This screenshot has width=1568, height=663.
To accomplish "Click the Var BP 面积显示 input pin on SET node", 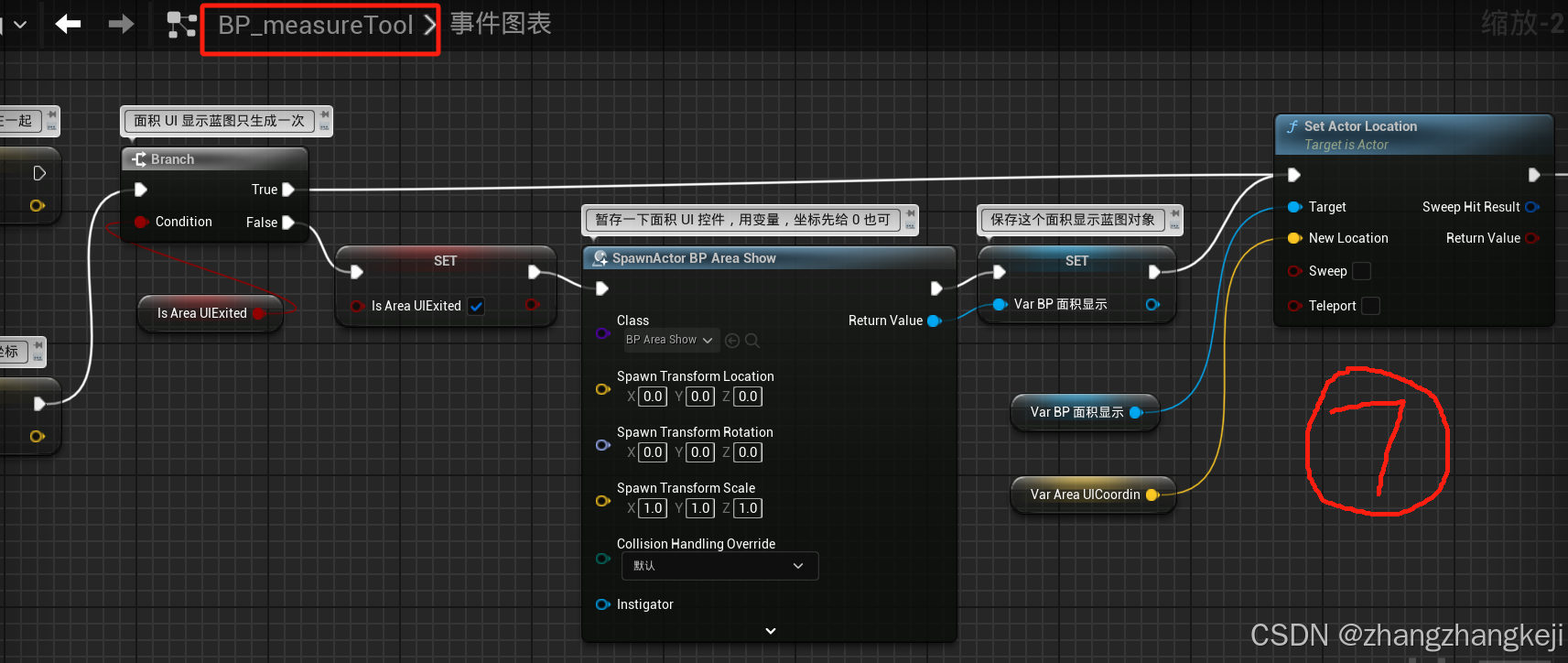I will coord(1000,305).
